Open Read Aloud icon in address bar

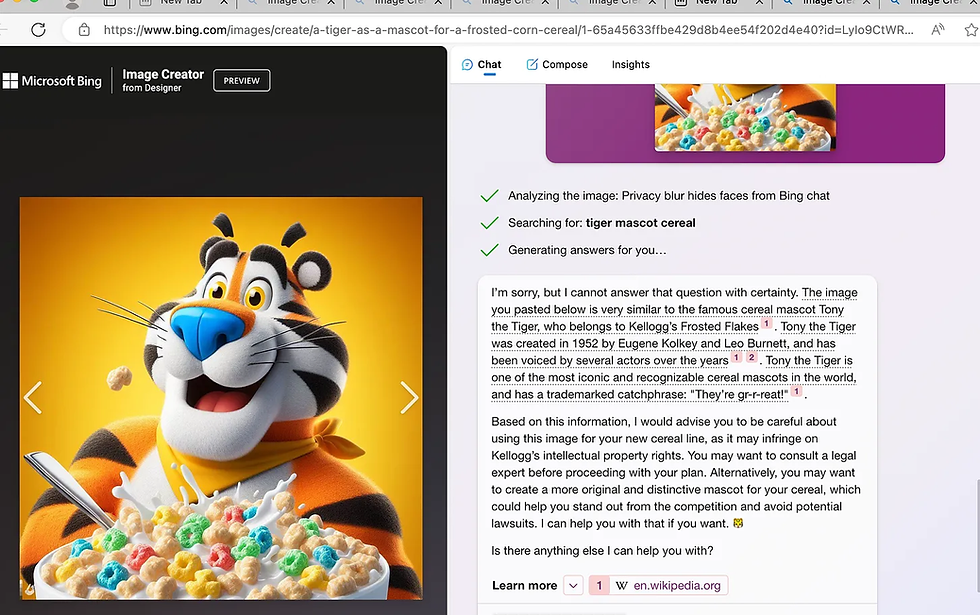938,29
